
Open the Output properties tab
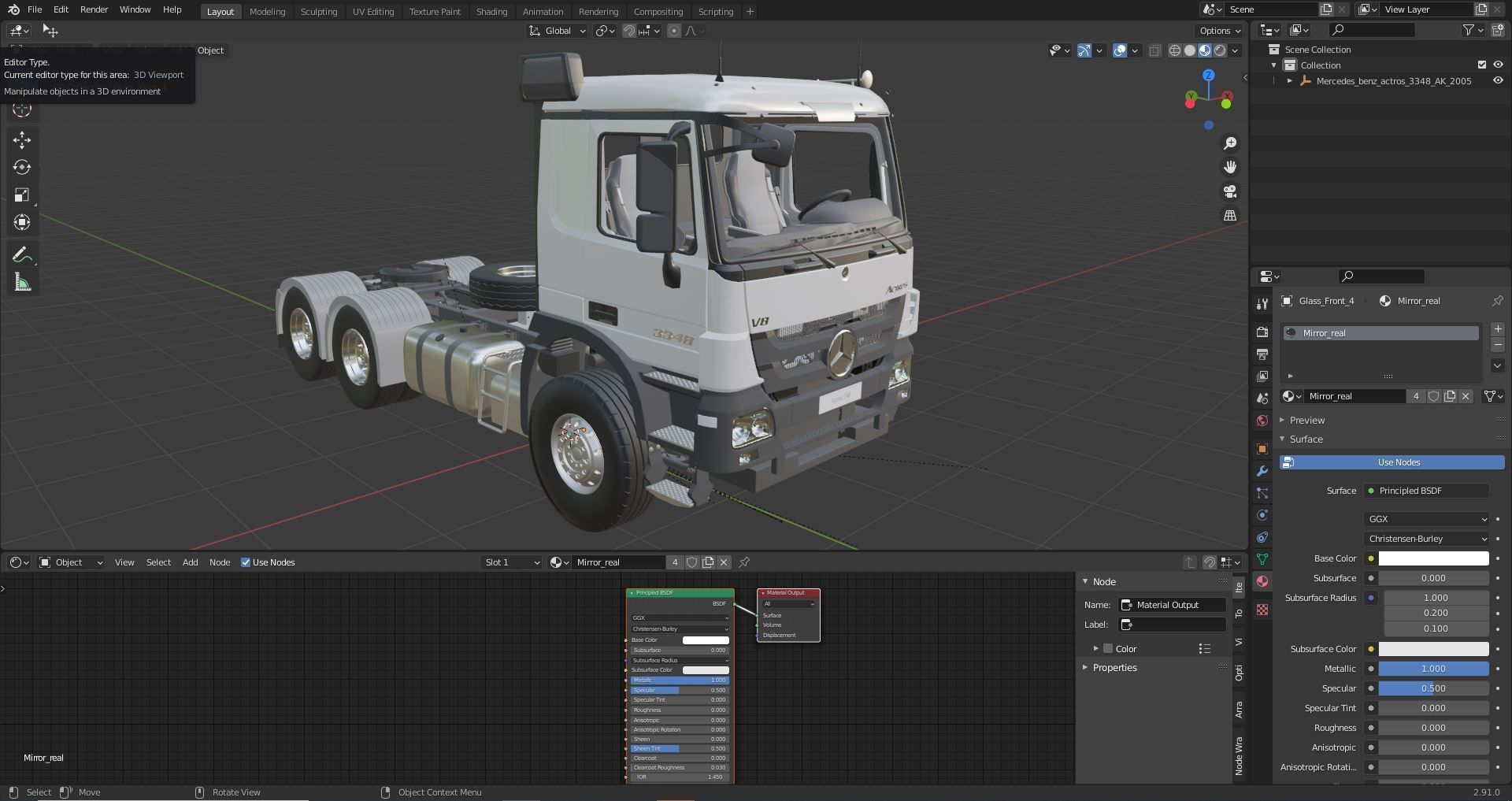(1262, 354)
